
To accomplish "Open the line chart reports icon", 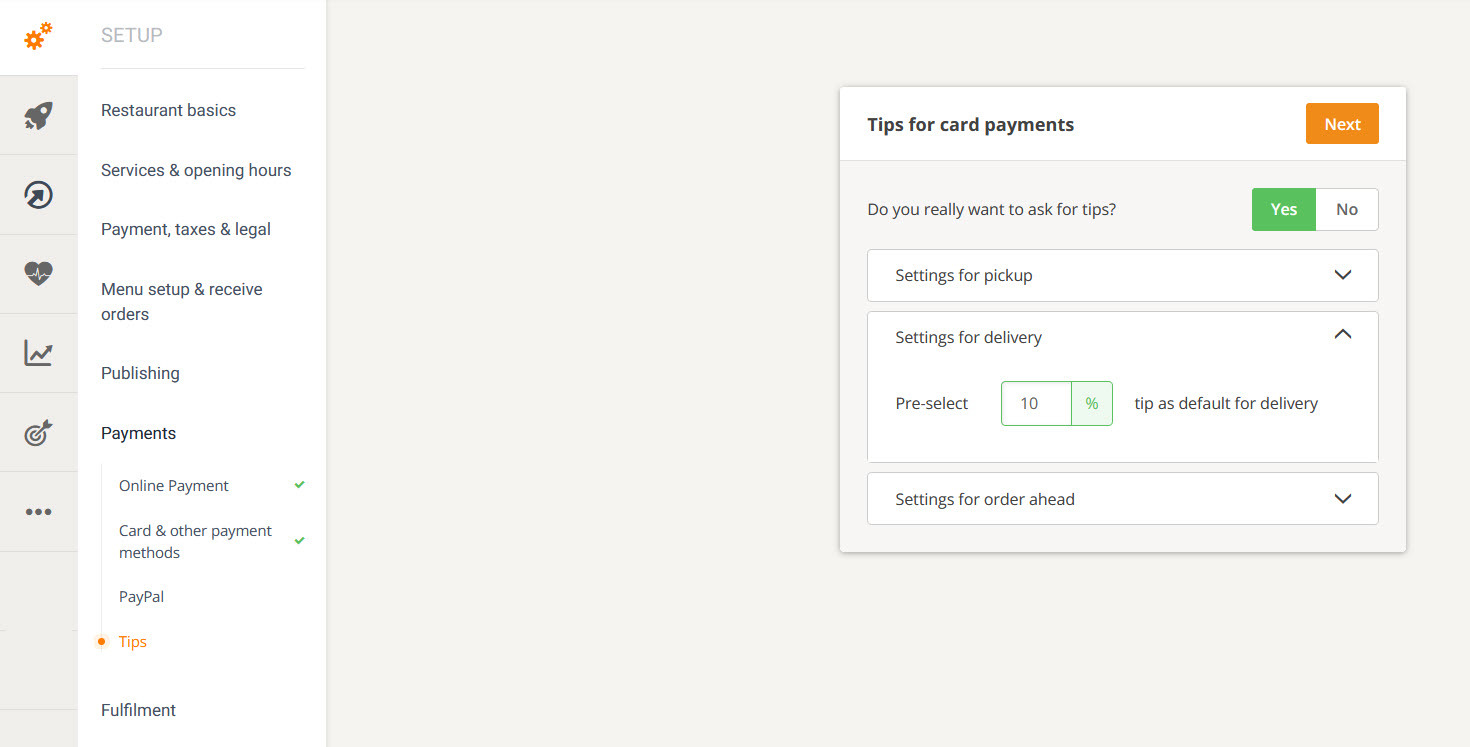I will (38, 353).
